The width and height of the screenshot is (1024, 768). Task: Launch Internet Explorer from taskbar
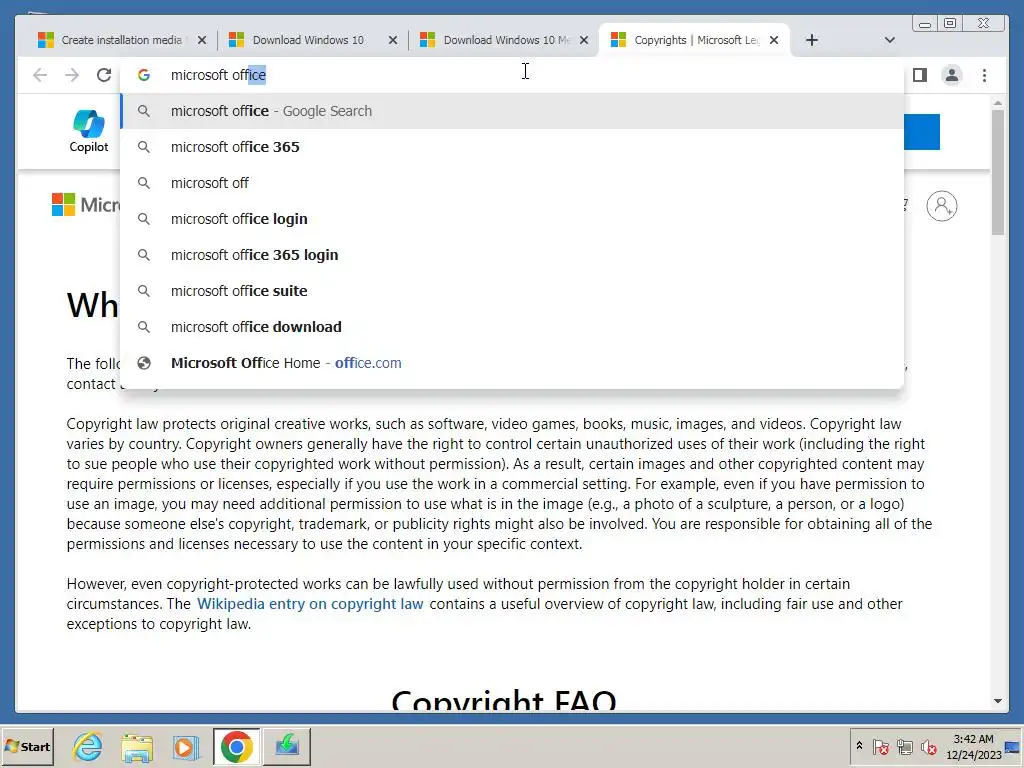pos(87,746)
